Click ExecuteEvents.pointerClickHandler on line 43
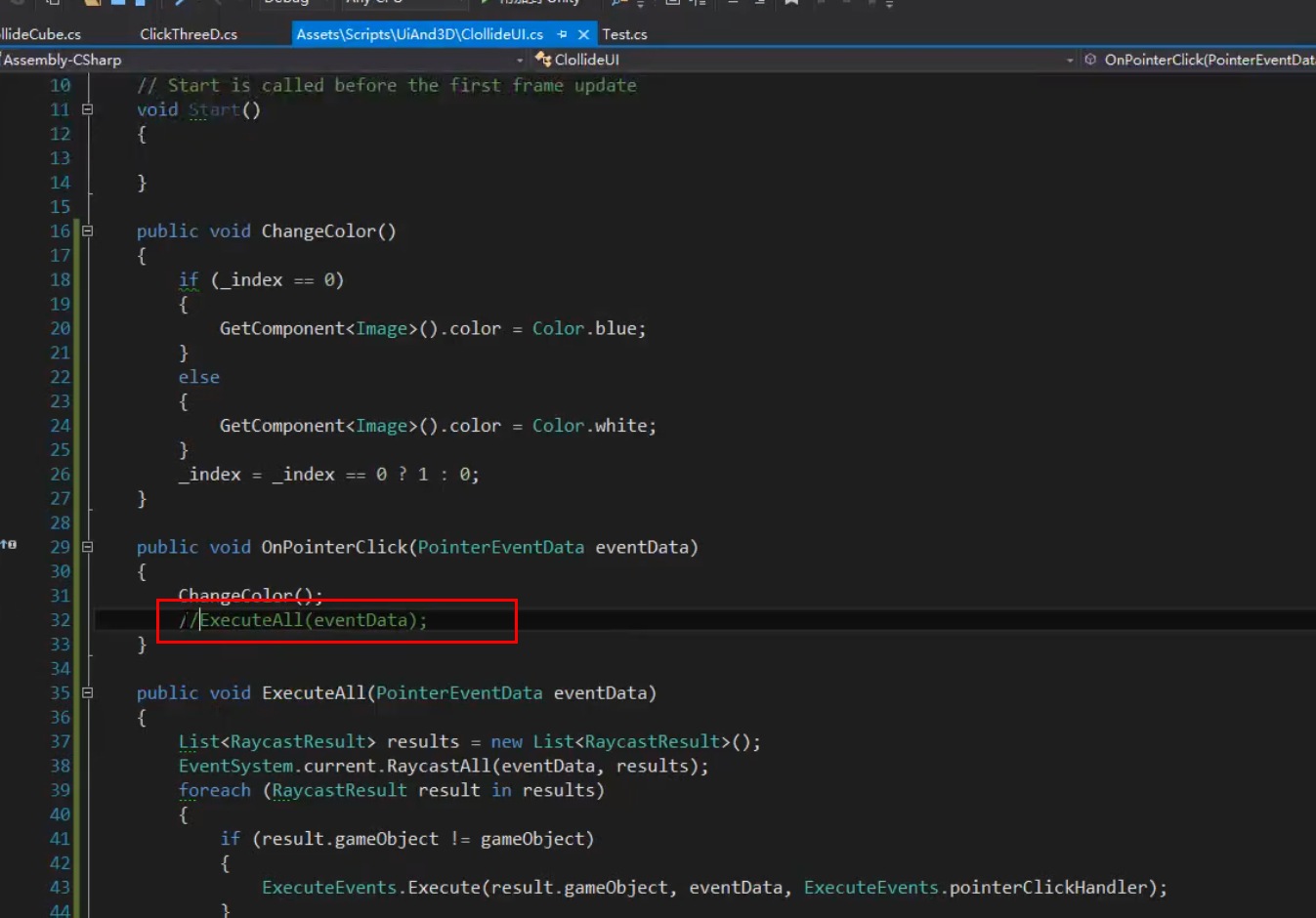 pyautogui.click(x=979, y=888)
